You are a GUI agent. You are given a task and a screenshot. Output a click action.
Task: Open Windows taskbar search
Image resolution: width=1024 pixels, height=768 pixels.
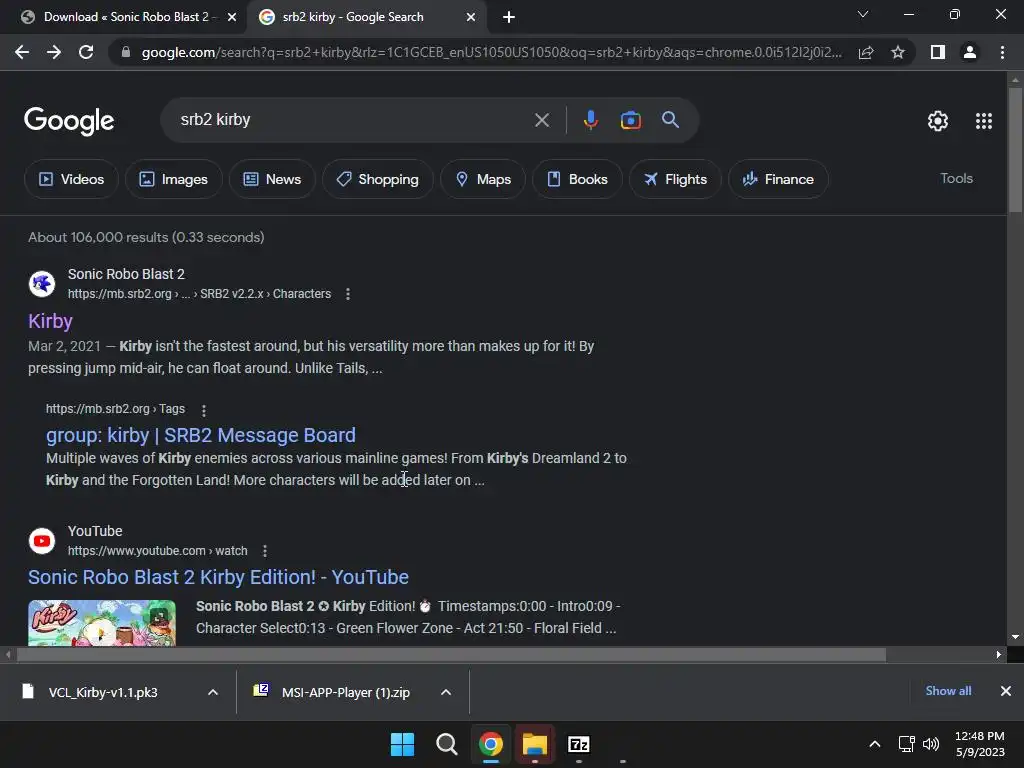(447, 744)
